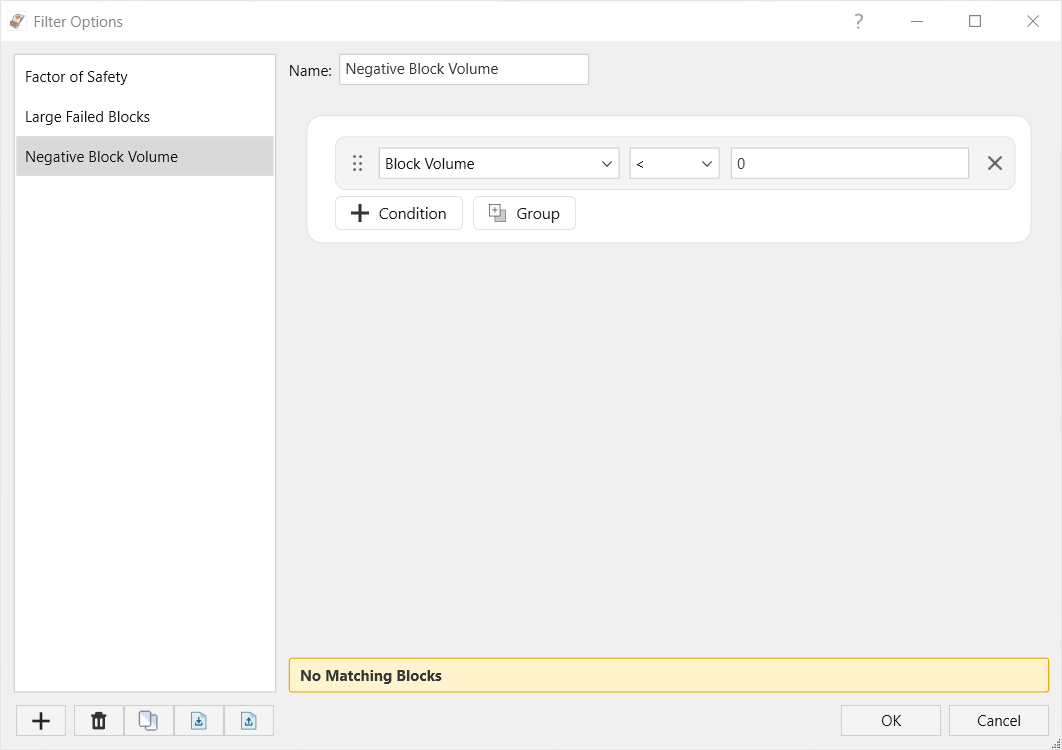Open help via question mark icon
The image size is (1062, 750).
click(859, 22)
